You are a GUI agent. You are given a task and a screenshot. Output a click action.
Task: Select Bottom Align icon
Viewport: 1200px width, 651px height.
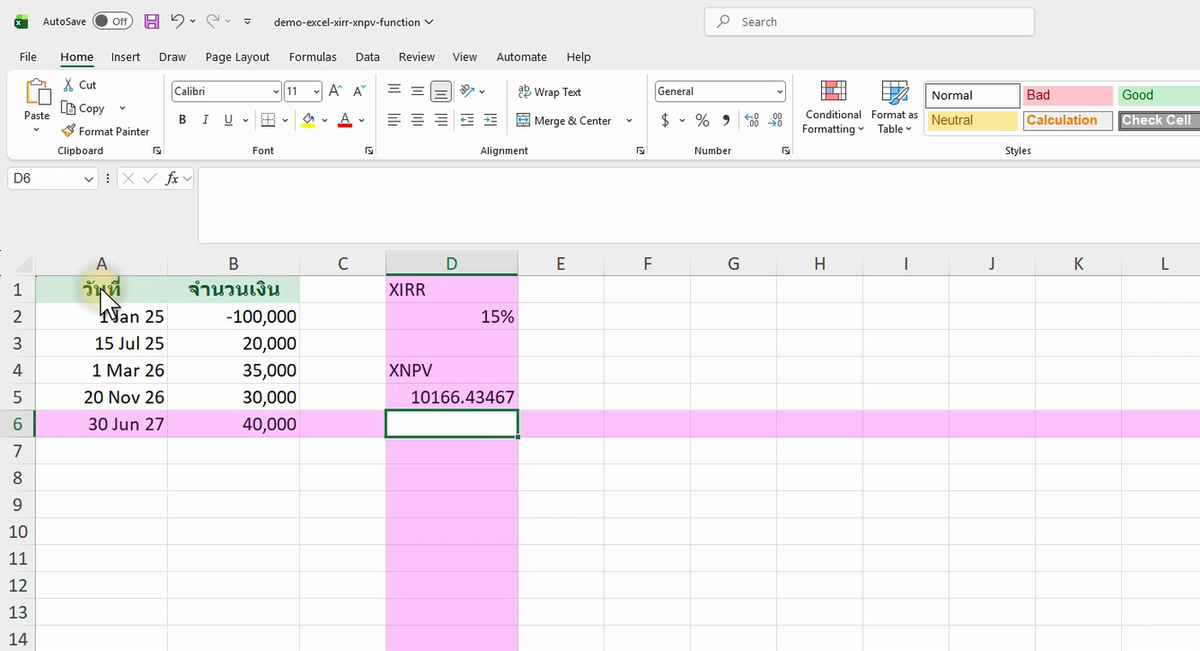[441, 91]
